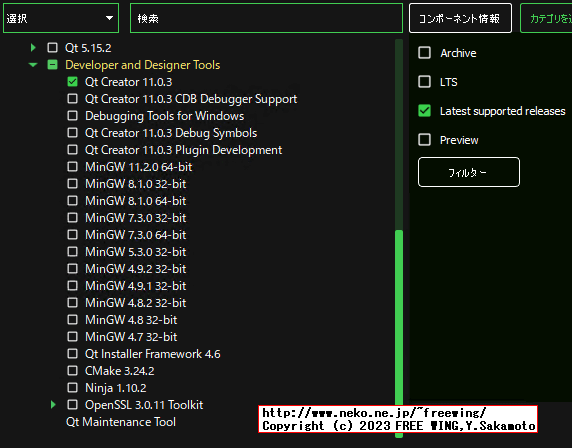The height and width of the screenshot is (448, 572).
Task: Check Debugging Tools for Windows box
Action: [73, 116]
